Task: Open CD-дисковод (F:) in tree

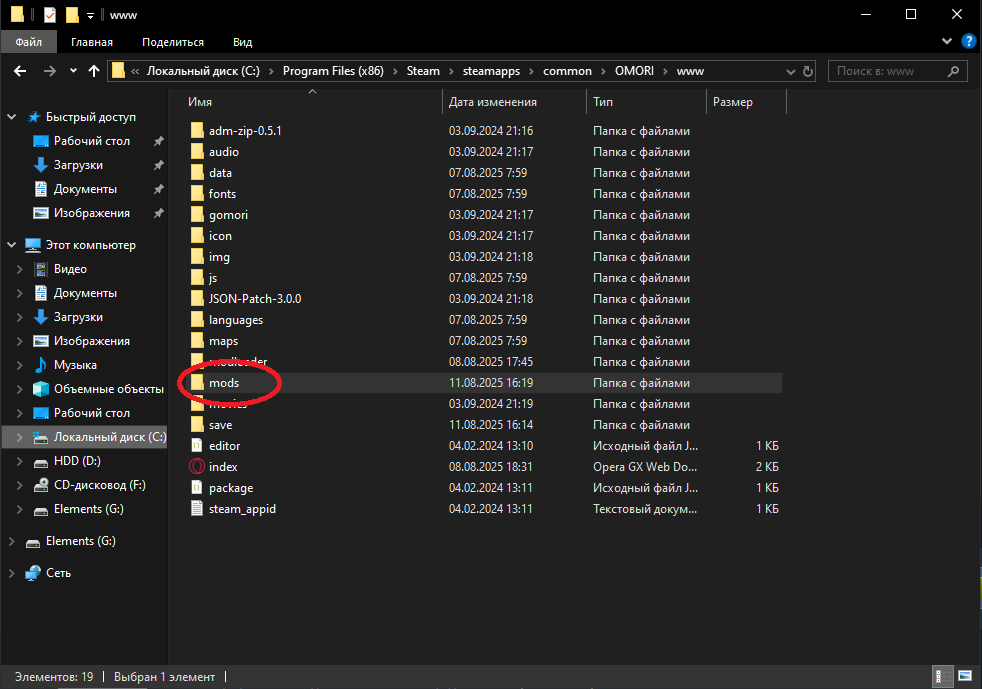Action: [x=99, y=485]
